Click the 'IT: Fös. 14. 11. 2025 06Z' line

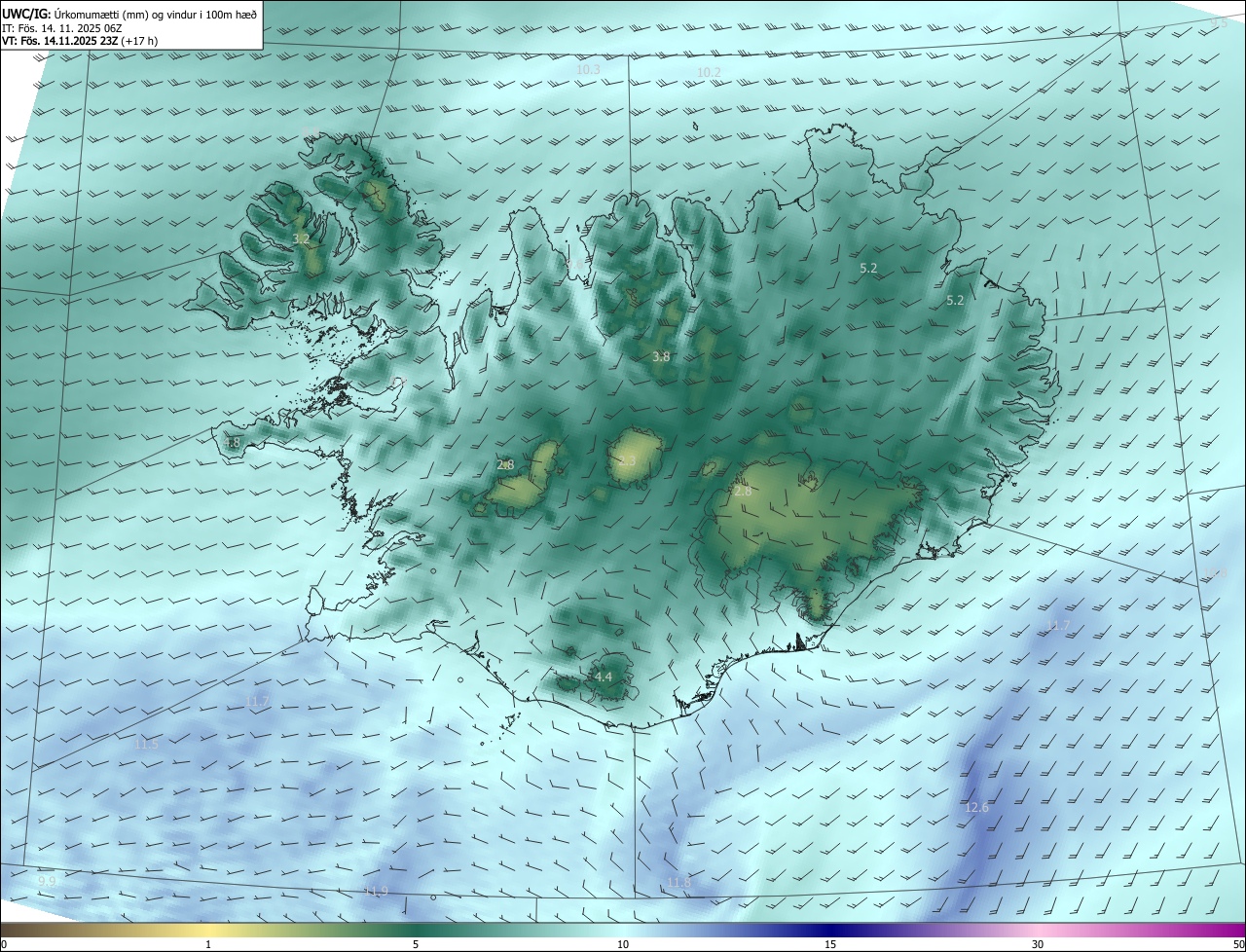pyautogui.click(x=61, y=28)
